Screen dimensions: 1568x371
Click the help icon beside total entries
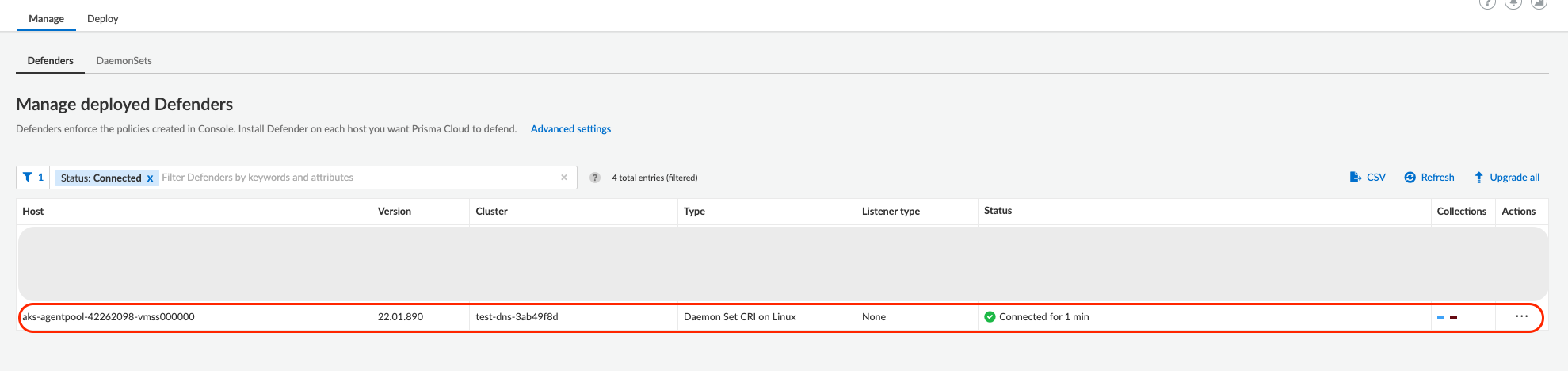(x=595, y=178)
